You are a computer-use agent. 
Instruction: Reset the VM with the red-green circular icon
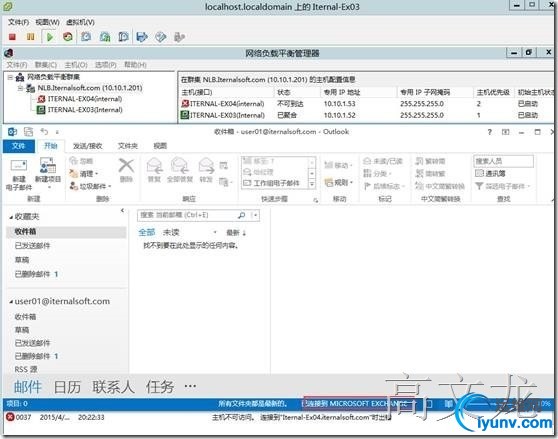(x=68, y=37)
